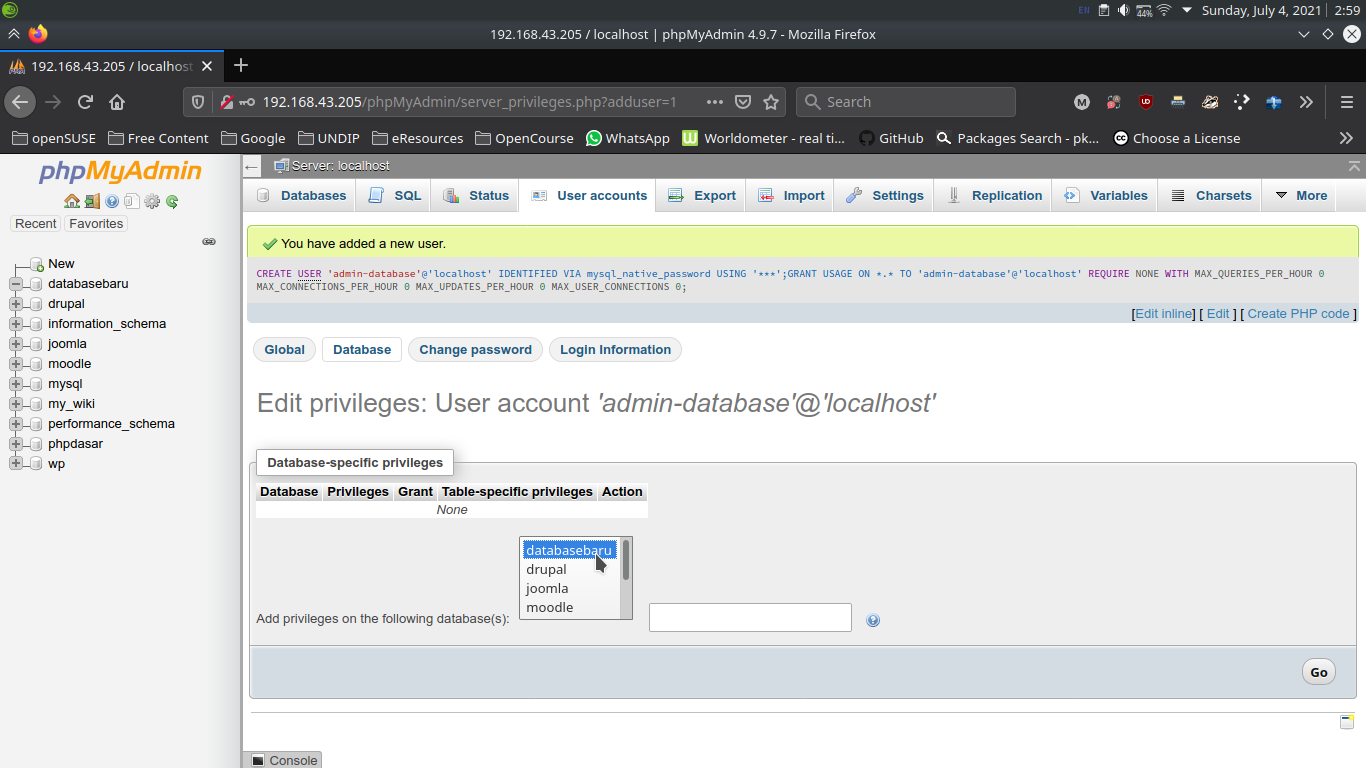Open the Charsets tab
The width and height of the screenshot is (1366, 768).
[1211, 196]
